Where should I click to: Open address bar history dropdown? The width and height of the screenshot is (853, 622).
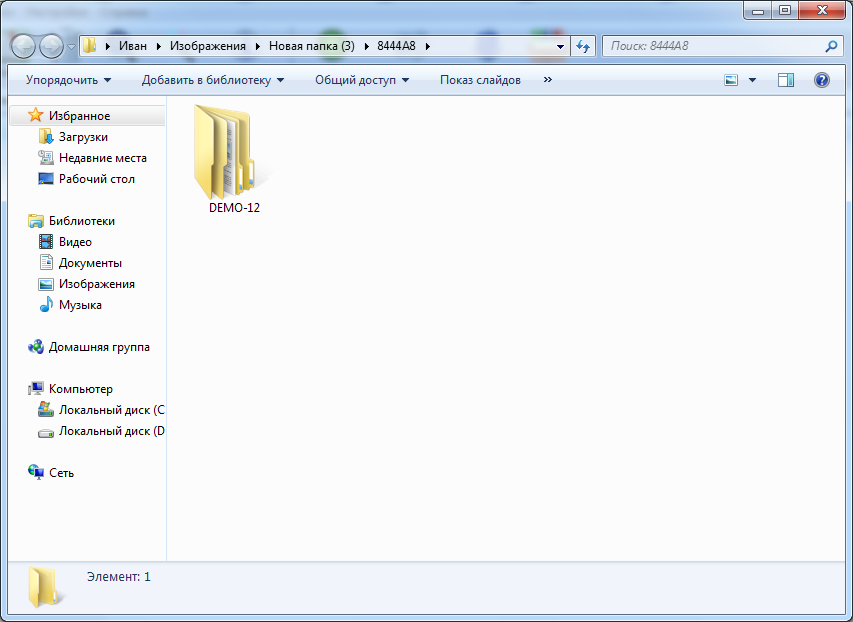click(x=560, y=46)
